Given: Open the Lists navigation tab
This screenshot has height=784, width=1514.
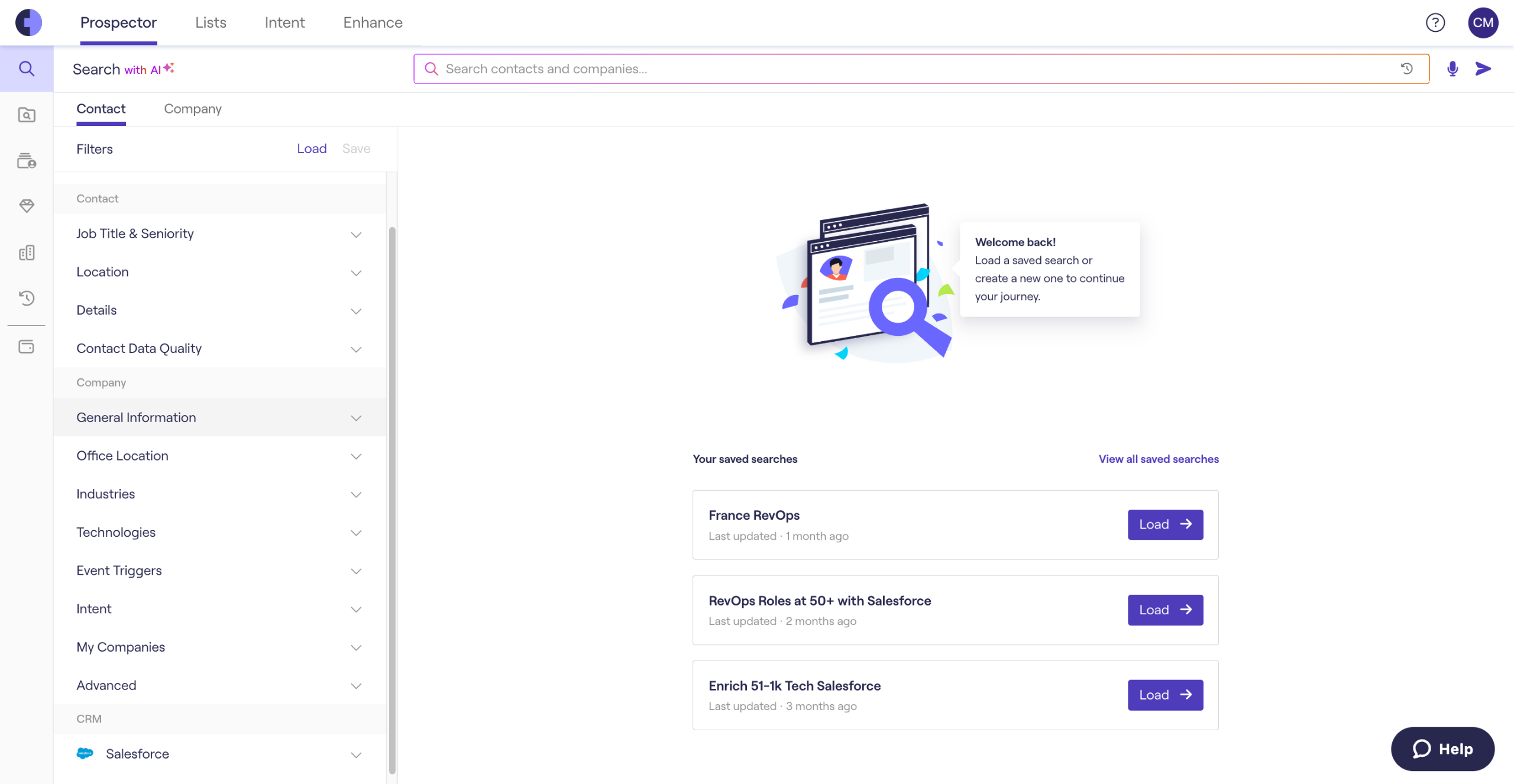Looking at the screenshot, I should [211, 22].
